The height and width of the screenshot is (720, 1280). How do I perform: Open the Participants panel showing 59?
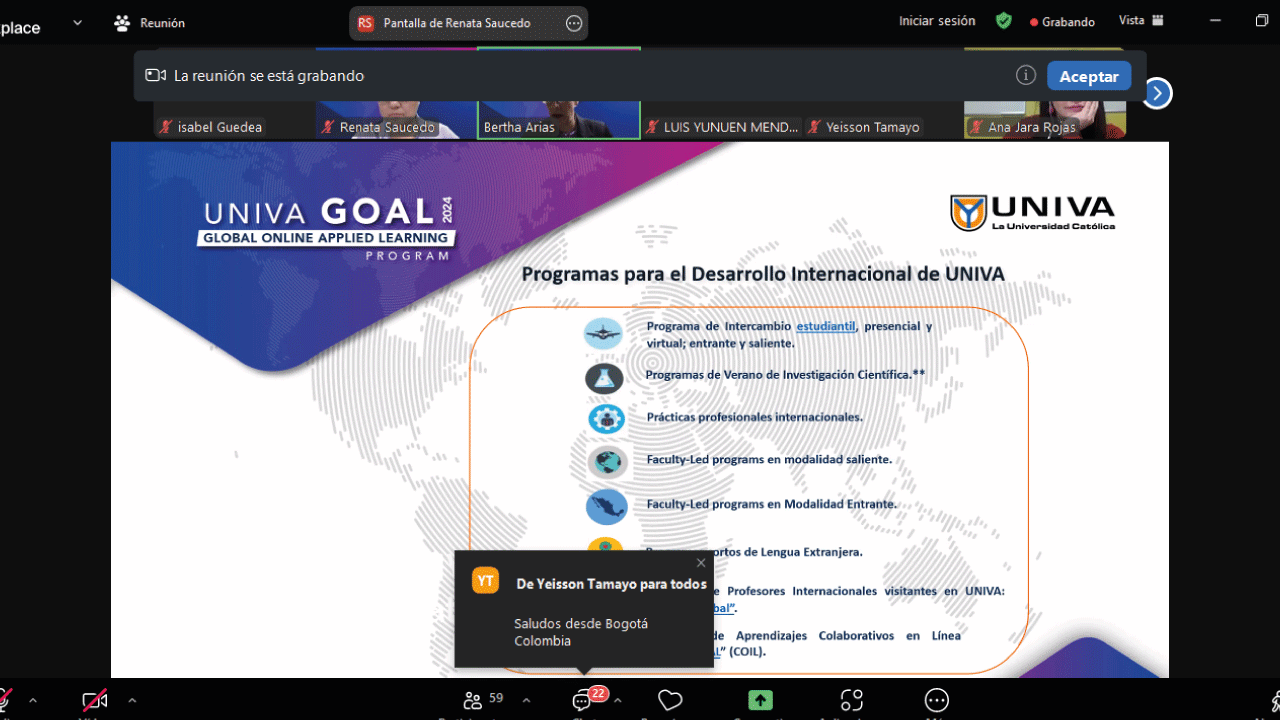tap(484, 700)
